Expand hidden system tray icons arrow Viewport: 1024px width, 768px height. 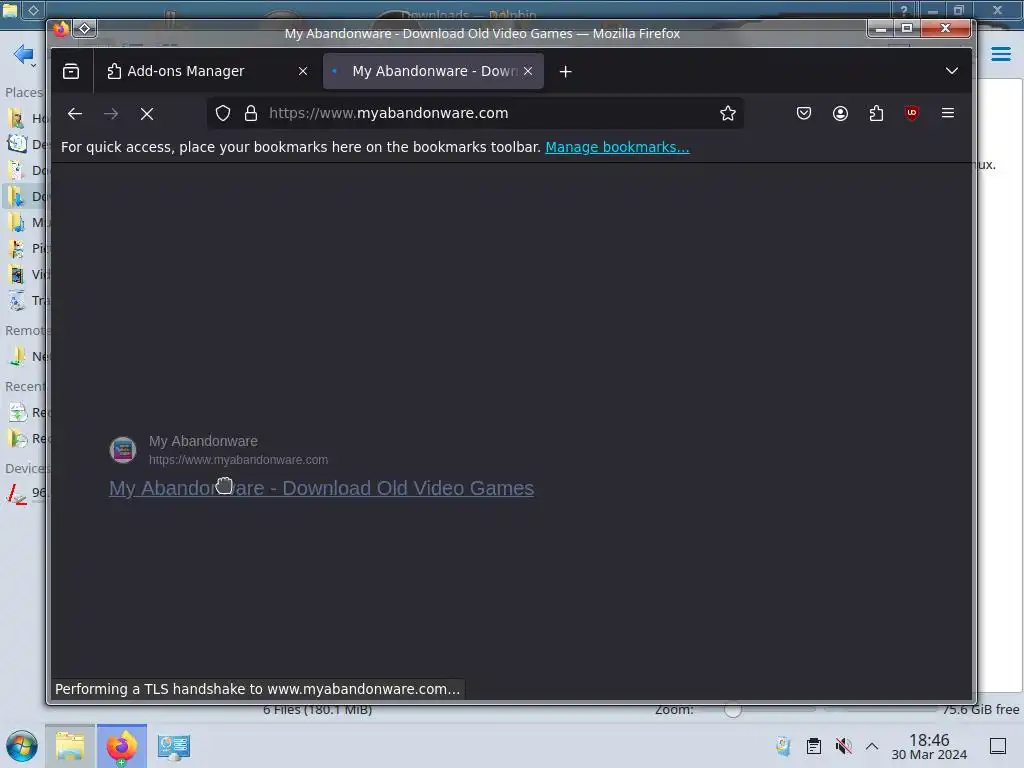[872, 746]
